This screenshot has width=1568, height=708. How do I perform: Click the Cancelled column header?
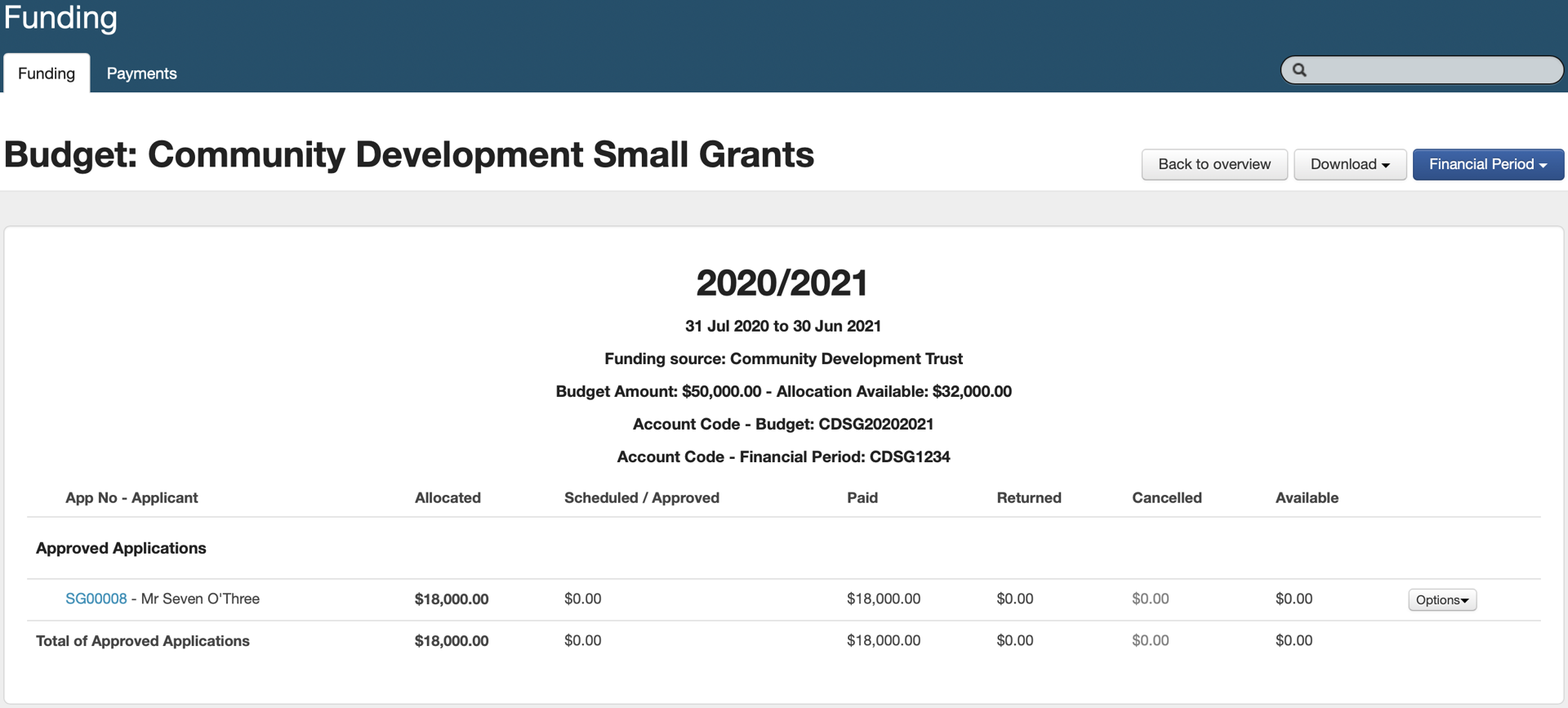(1166, 497)
